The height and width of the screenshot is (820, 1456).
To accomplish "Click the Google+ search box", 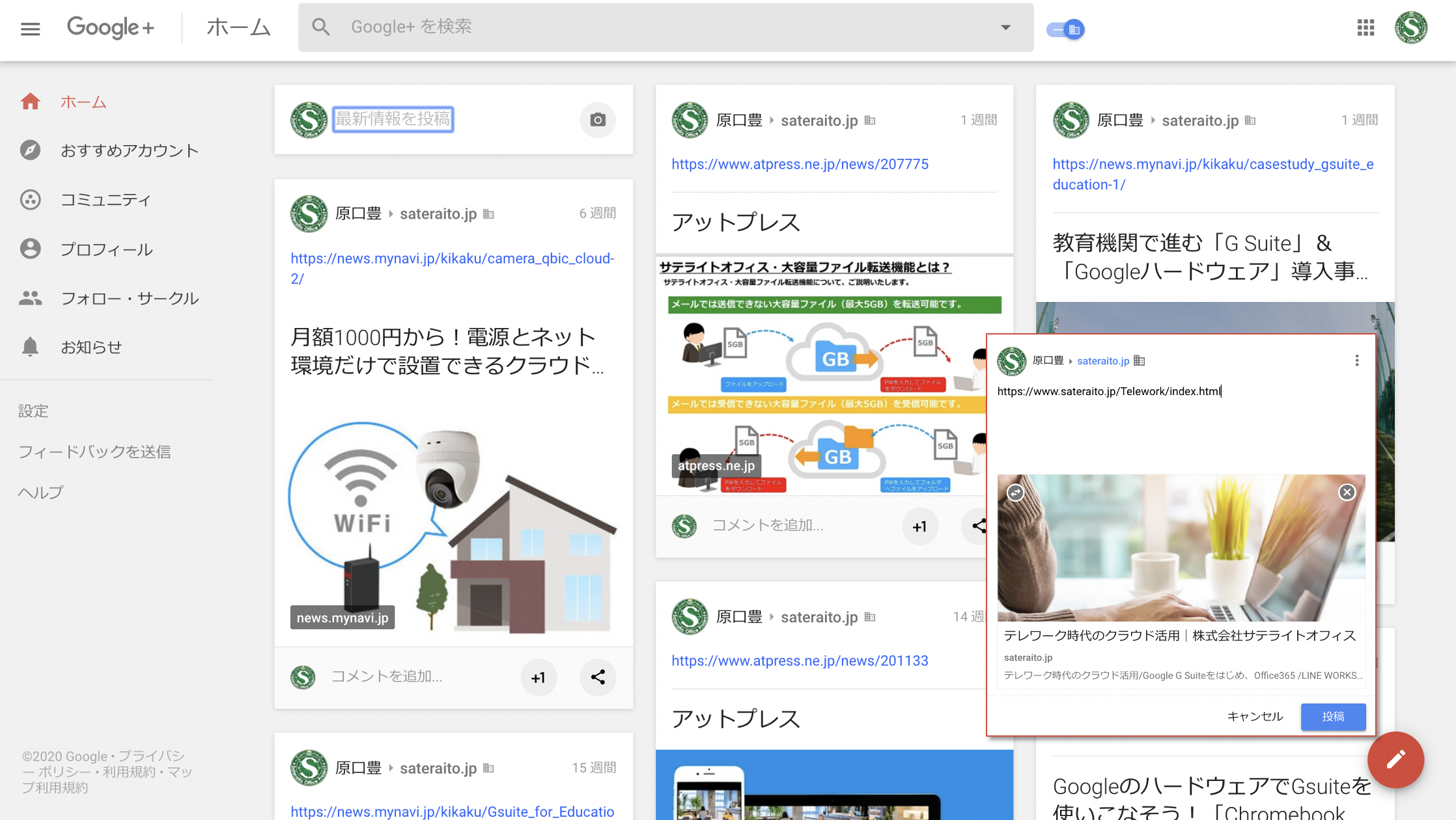I will (665, 27).
